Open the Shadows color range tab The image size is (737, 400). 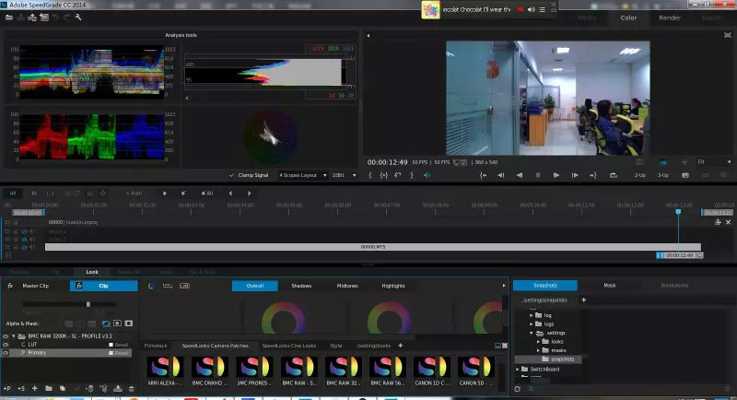301,286
